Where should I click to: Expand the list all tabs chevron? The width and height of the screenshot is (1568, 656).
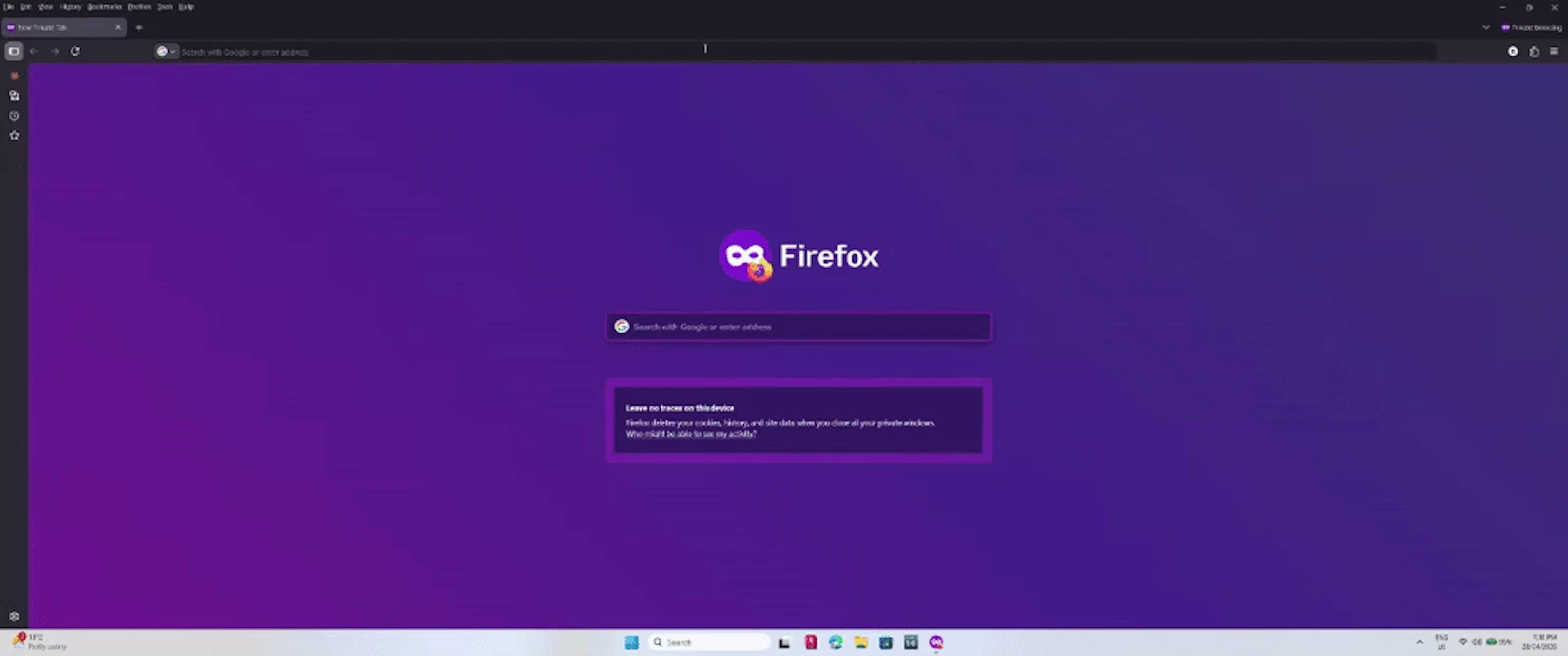[x=1486, y=27]
